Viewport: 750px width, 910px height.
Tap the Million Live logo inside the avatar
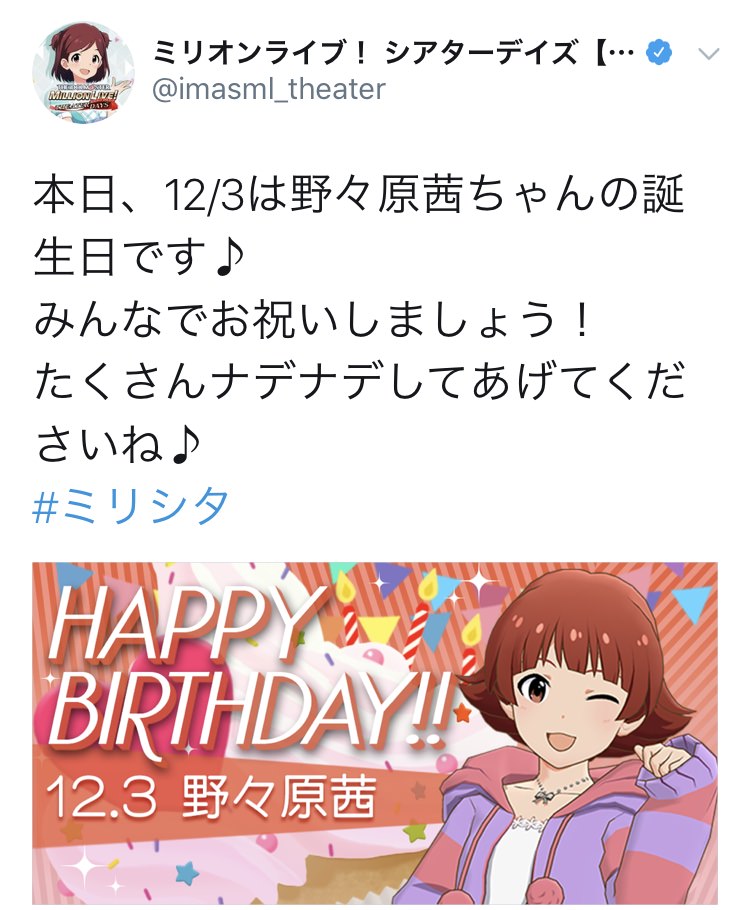(83, 98)
